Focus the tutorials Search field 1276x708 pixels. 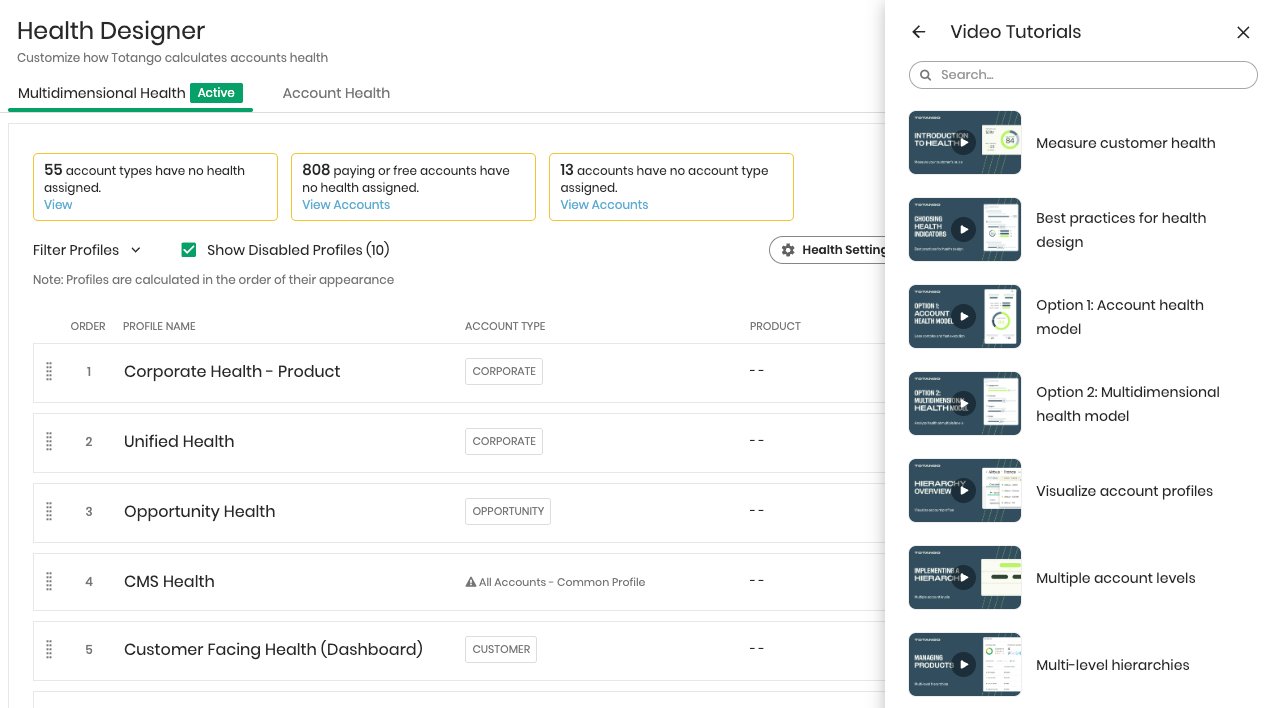pyautogui.click(x=1083, y=75)
